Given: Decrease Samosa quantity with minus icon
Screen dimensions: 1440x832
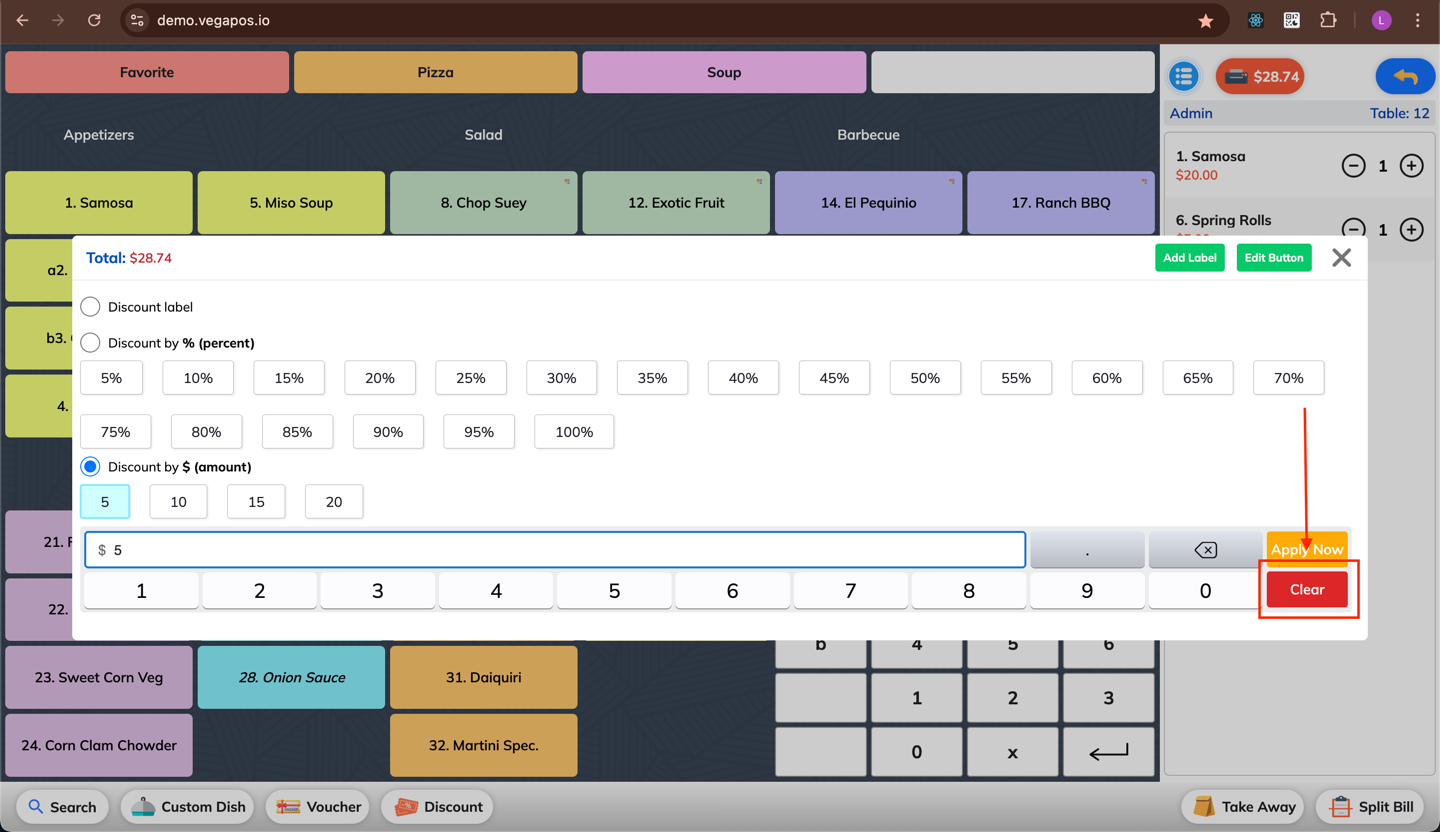Looking at the screenshot, I should click(x=1353, y=166).
